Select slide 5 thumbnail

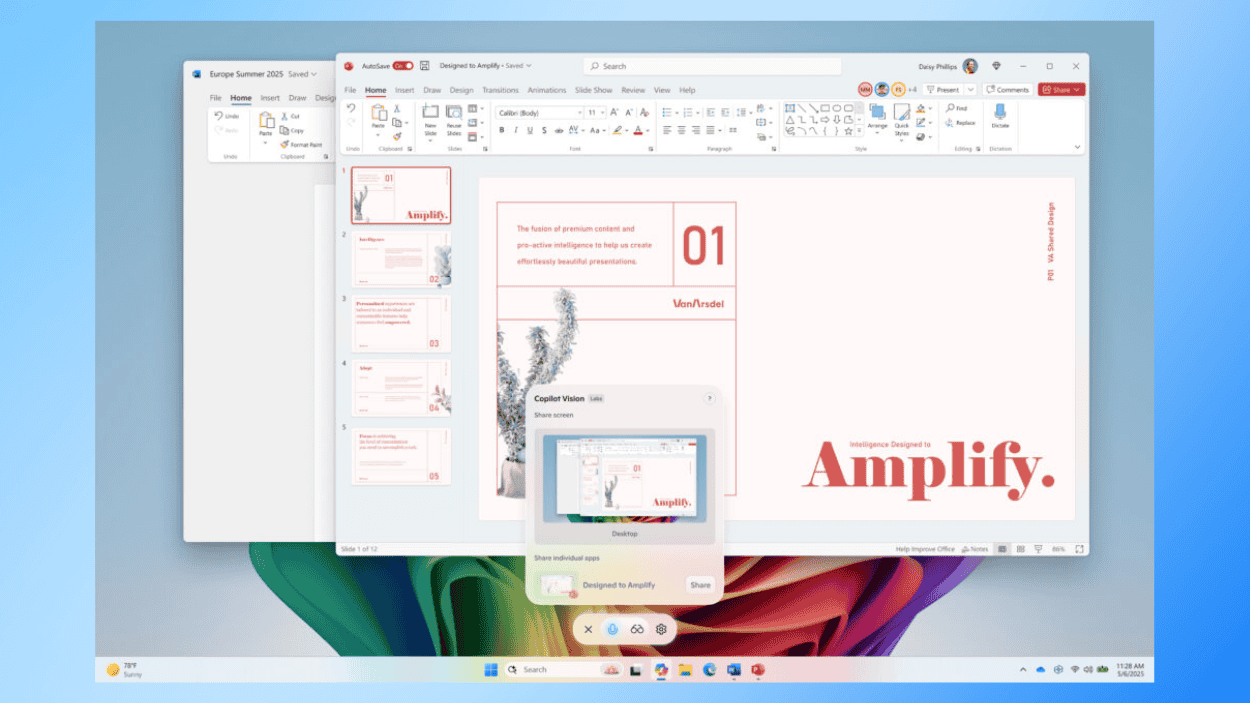click(401, 457)
